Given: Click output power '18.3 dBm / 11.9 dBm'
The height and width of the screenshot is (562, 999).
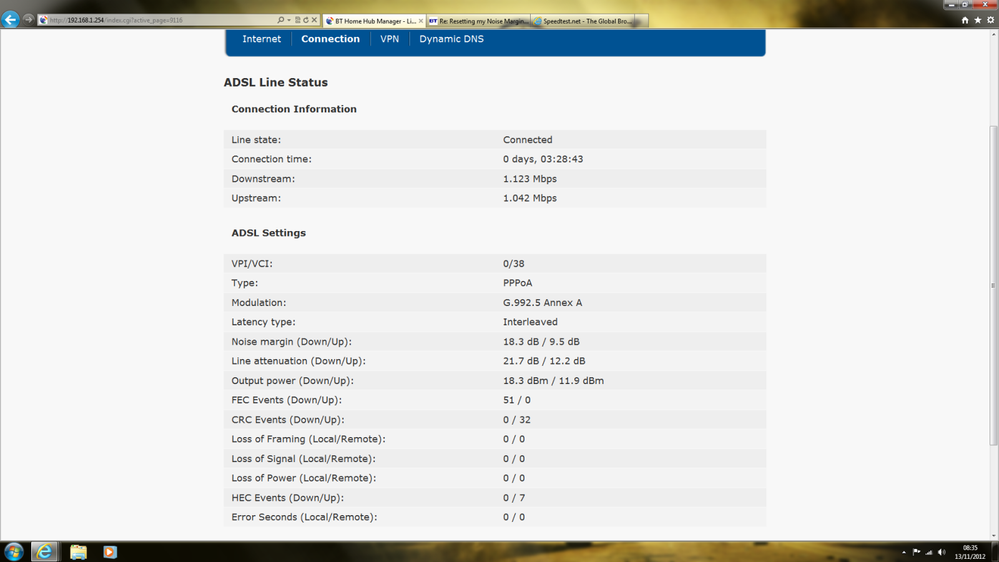Looking at the screenshot, I should [553, 380].
